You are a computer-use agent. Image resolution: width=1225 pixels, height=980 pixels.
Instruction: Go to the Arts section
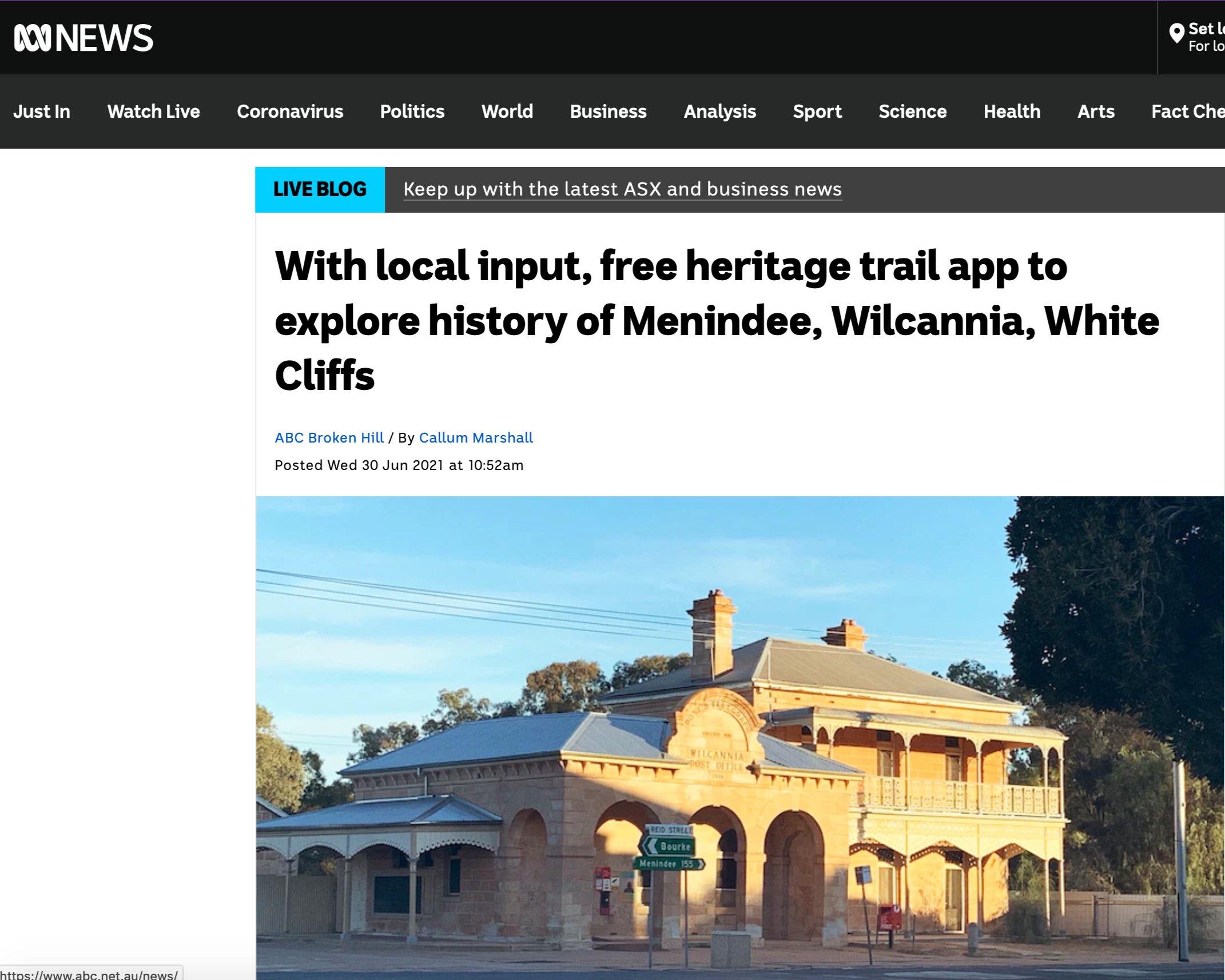[1096, 111]
